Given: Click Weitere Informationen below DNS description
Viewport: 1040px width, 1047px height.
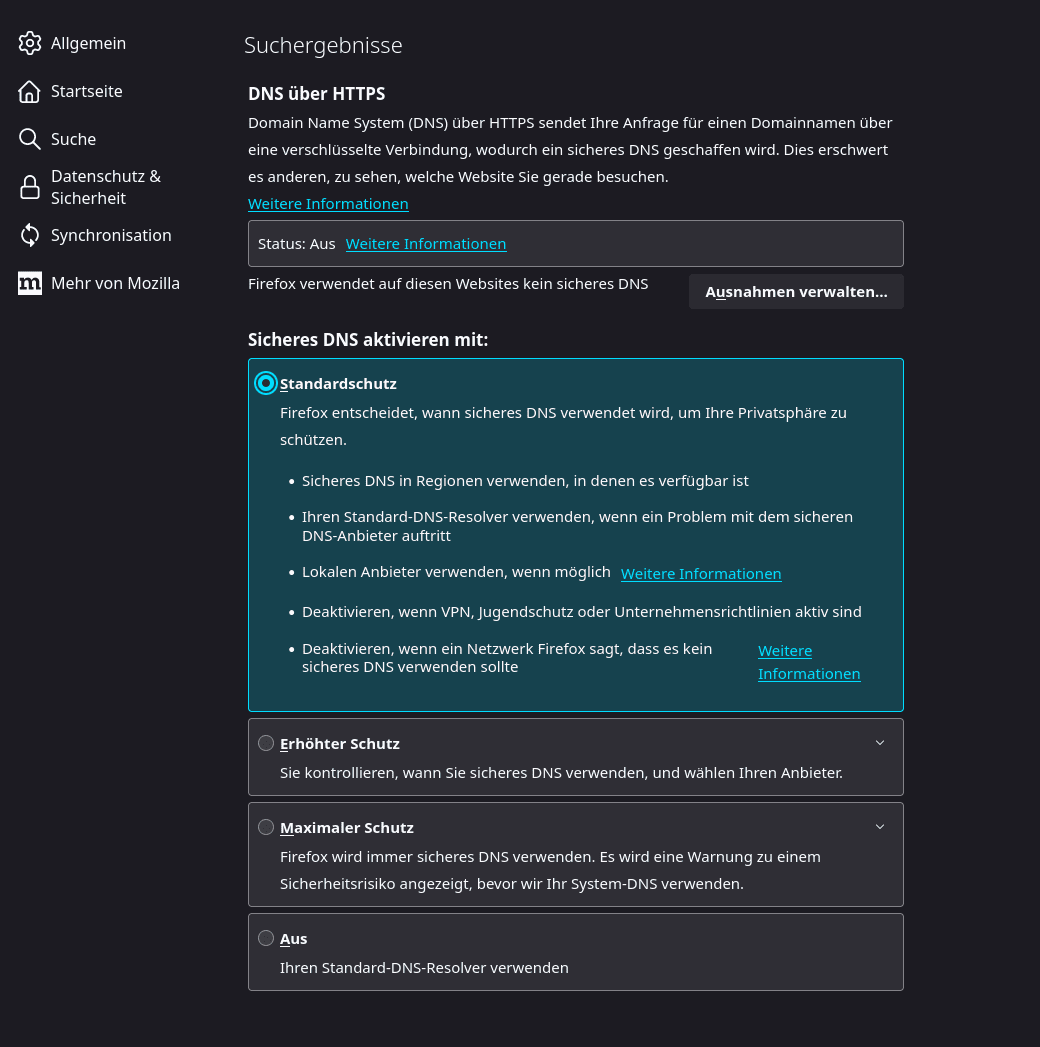Looking at the screenshot, I should click(x=328, y=204).
